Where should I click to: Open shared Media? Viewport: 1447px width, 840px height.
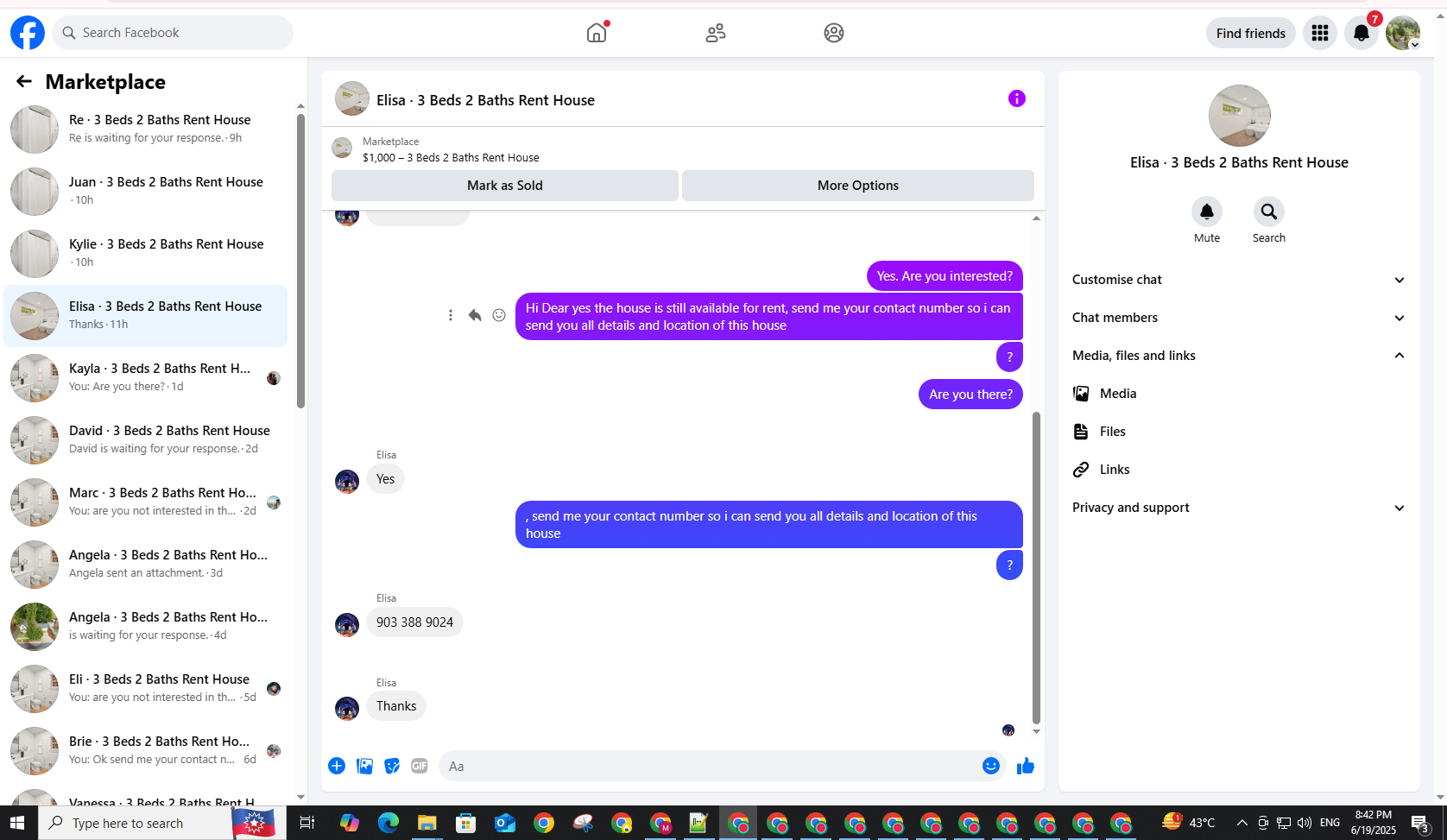1238,394
